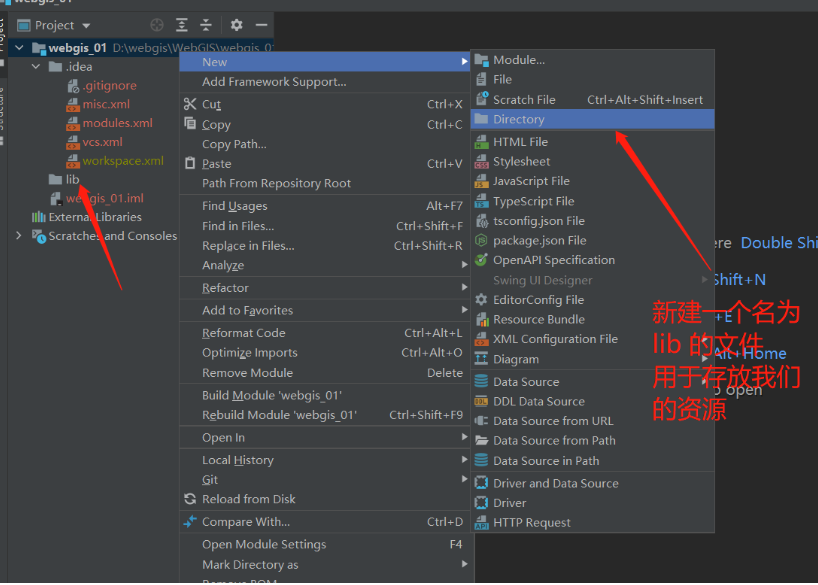Click the select-opened-file crosshair icon
Viewport: 818px width, 585px height.
[x=157, y=25]
